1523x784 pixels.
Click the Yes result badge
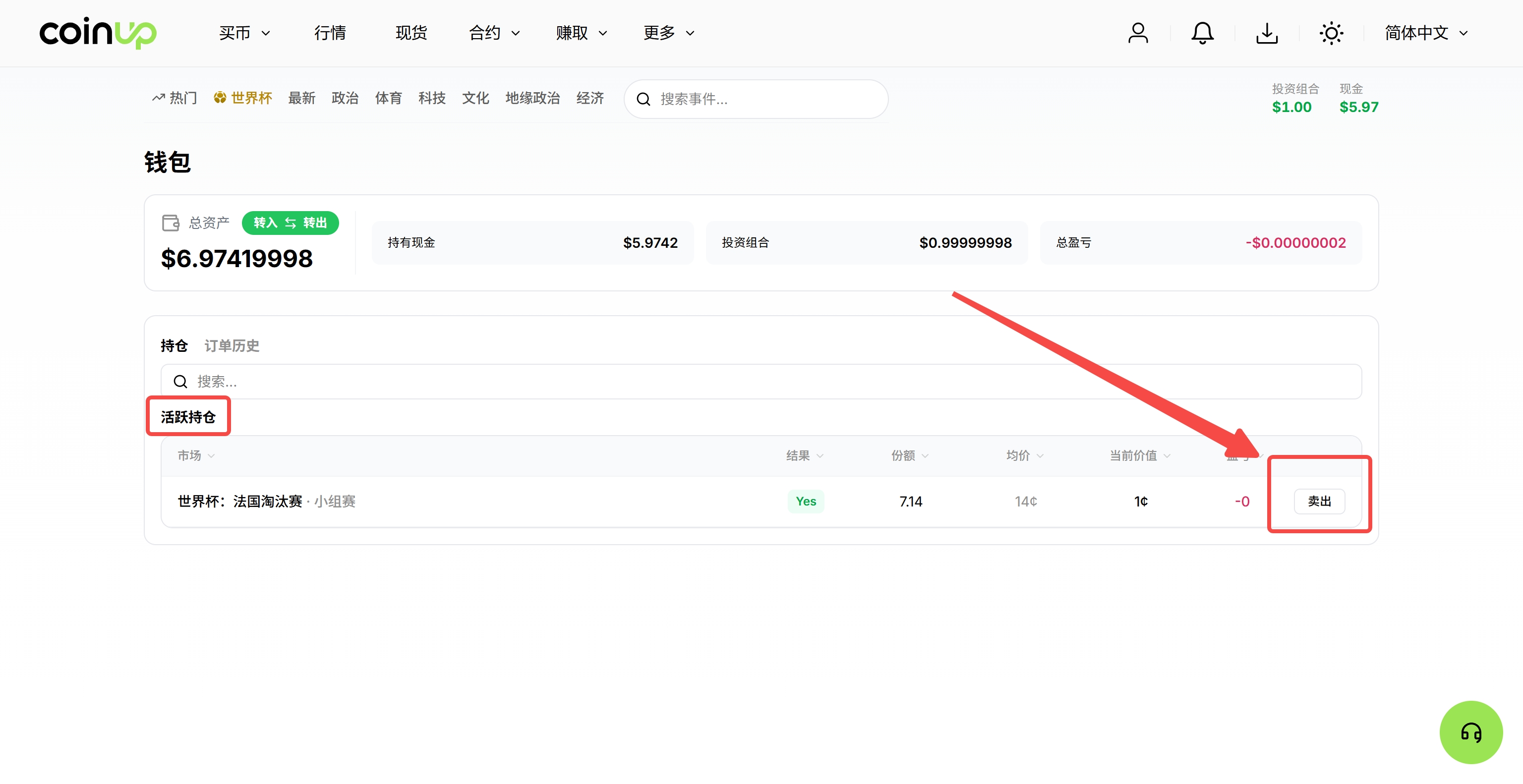[x=805, y=502]
